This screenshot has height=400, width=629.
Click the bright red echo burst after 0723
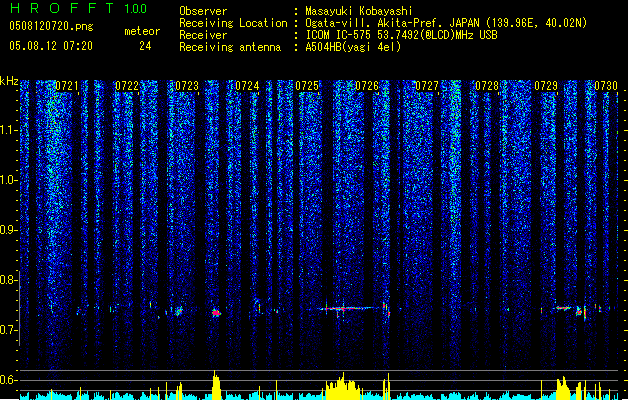point(216,312)
